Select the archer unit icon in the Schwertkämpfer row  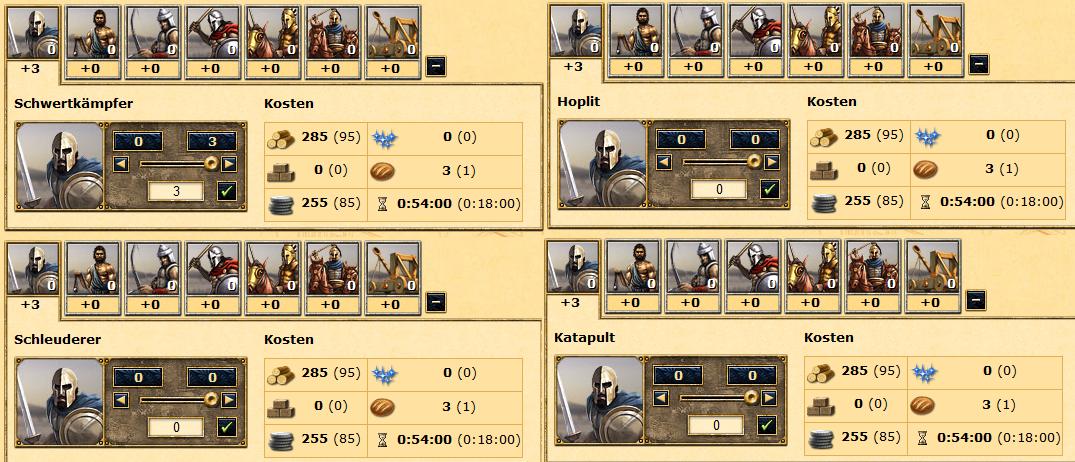coord(154,32)
